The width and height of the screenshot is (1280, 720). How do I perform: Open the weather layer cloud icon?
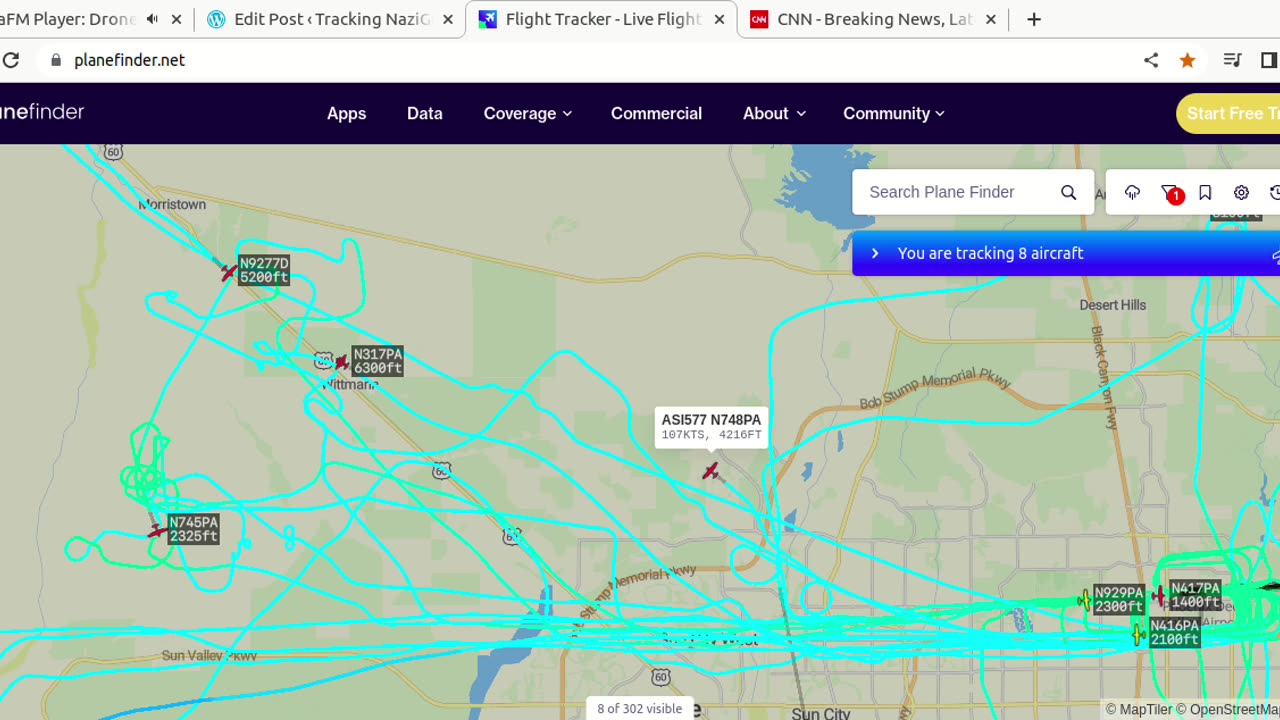point(1132,192)
